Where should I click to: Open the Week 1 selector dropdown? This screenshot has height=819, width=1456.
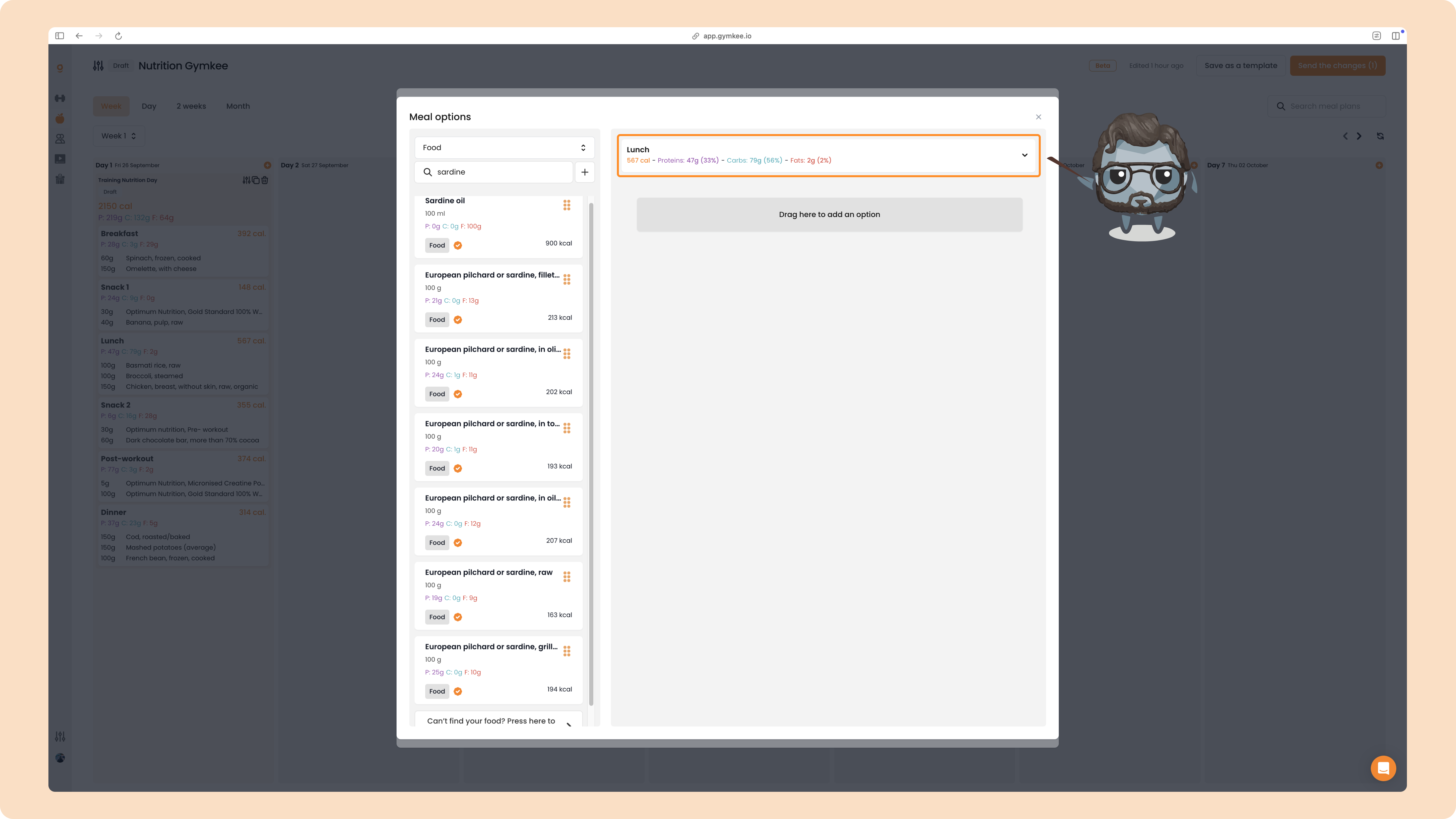(119, 136)
